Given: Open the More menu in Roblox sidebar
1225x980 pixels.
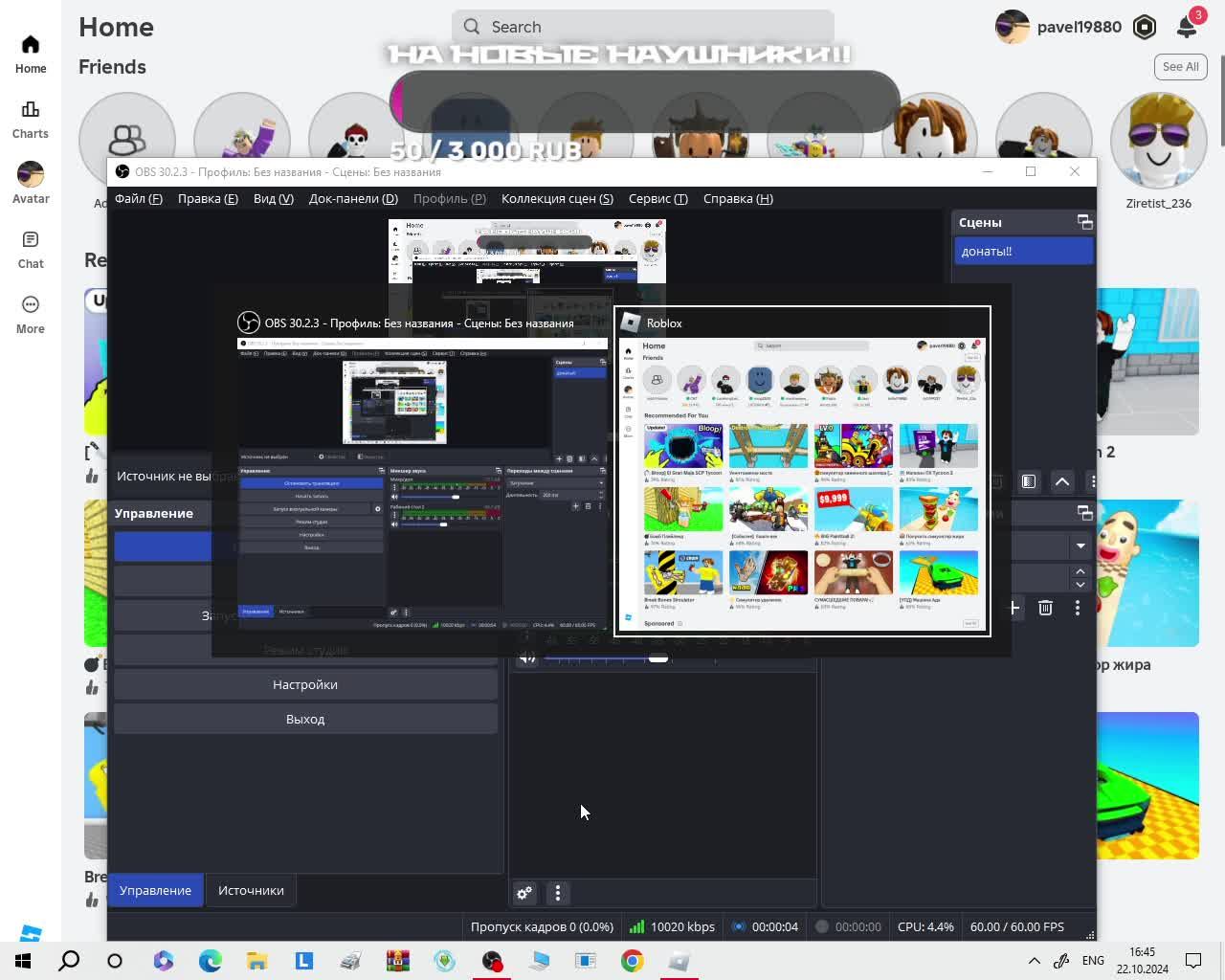Looking at the screenshot, I should 31,314.
